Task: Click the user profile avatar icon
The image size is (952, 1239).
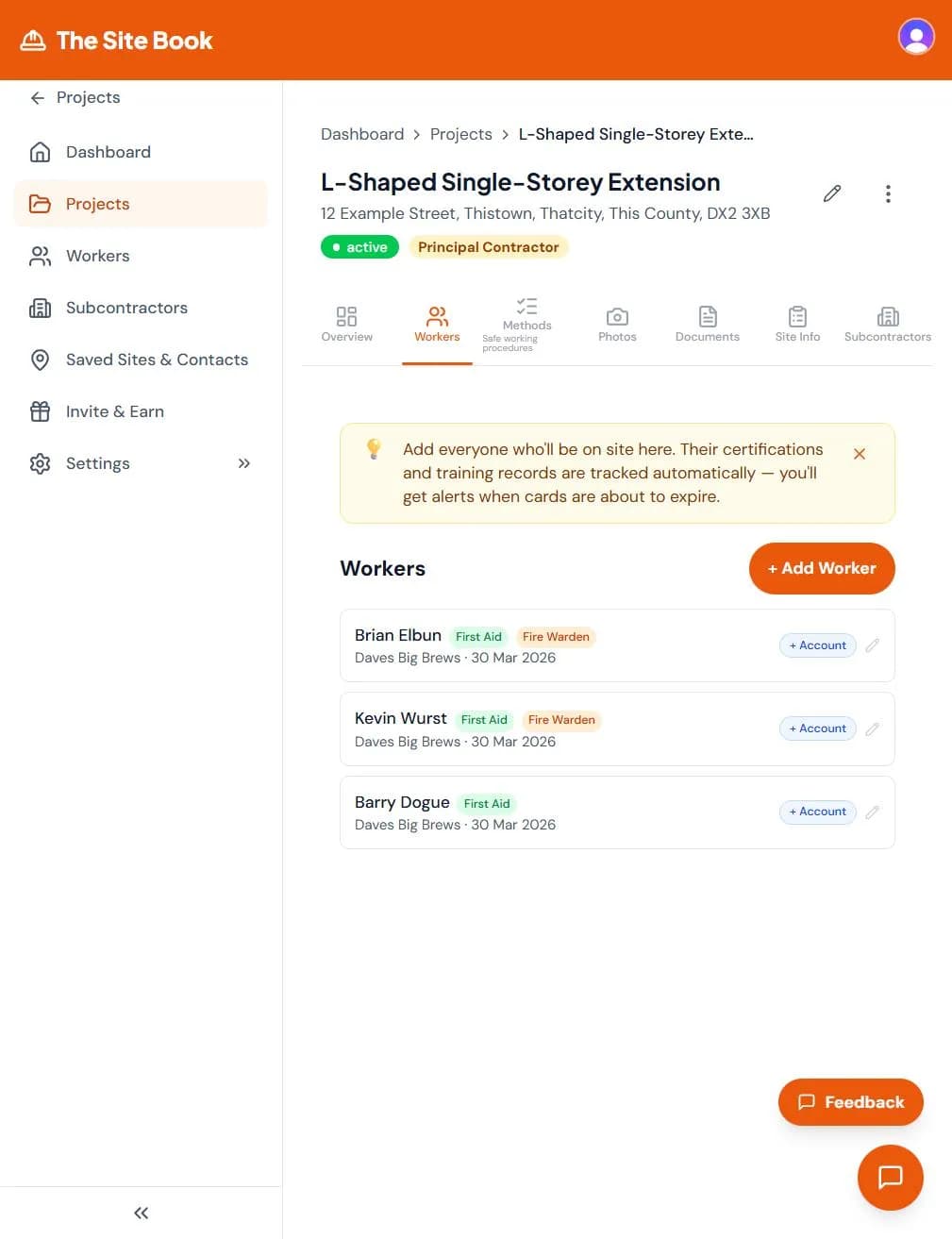Action: 915,37
